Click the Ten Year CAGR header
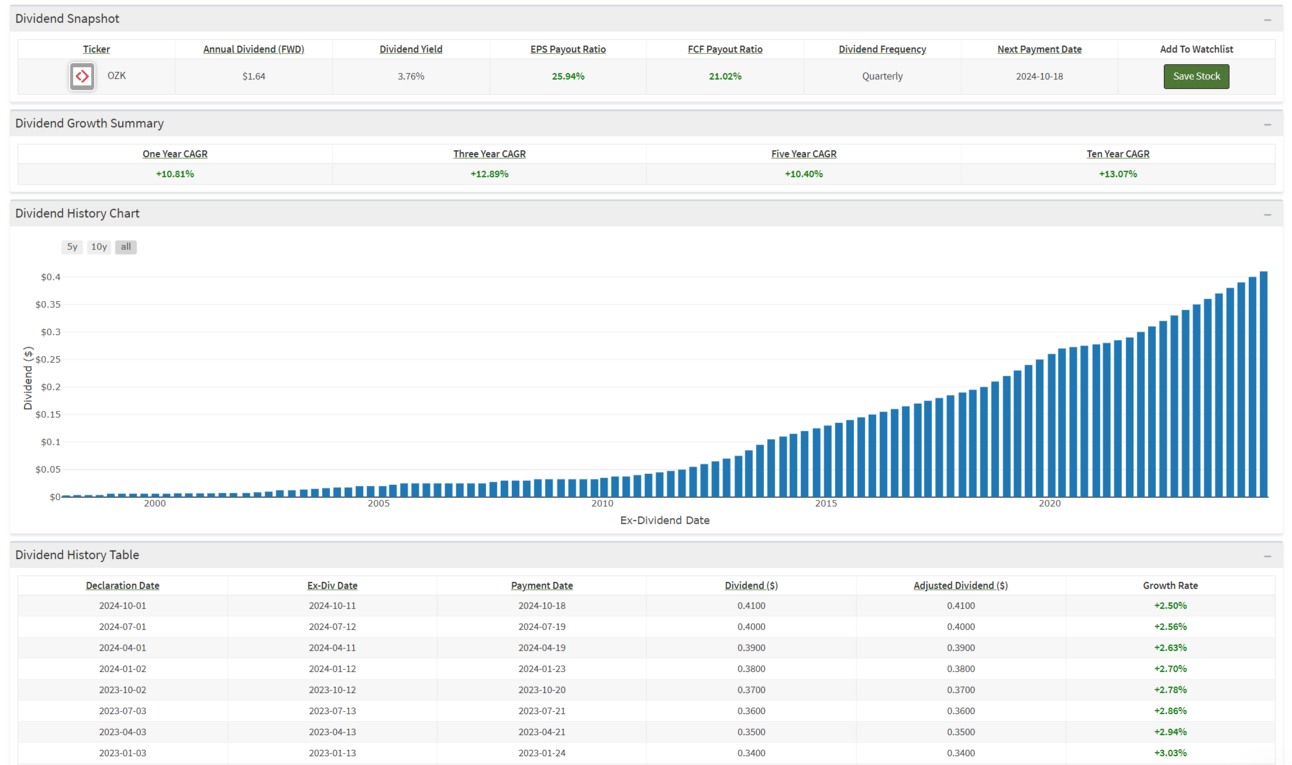Screen dimensions: 1292x765 (x=1118, y=154)
